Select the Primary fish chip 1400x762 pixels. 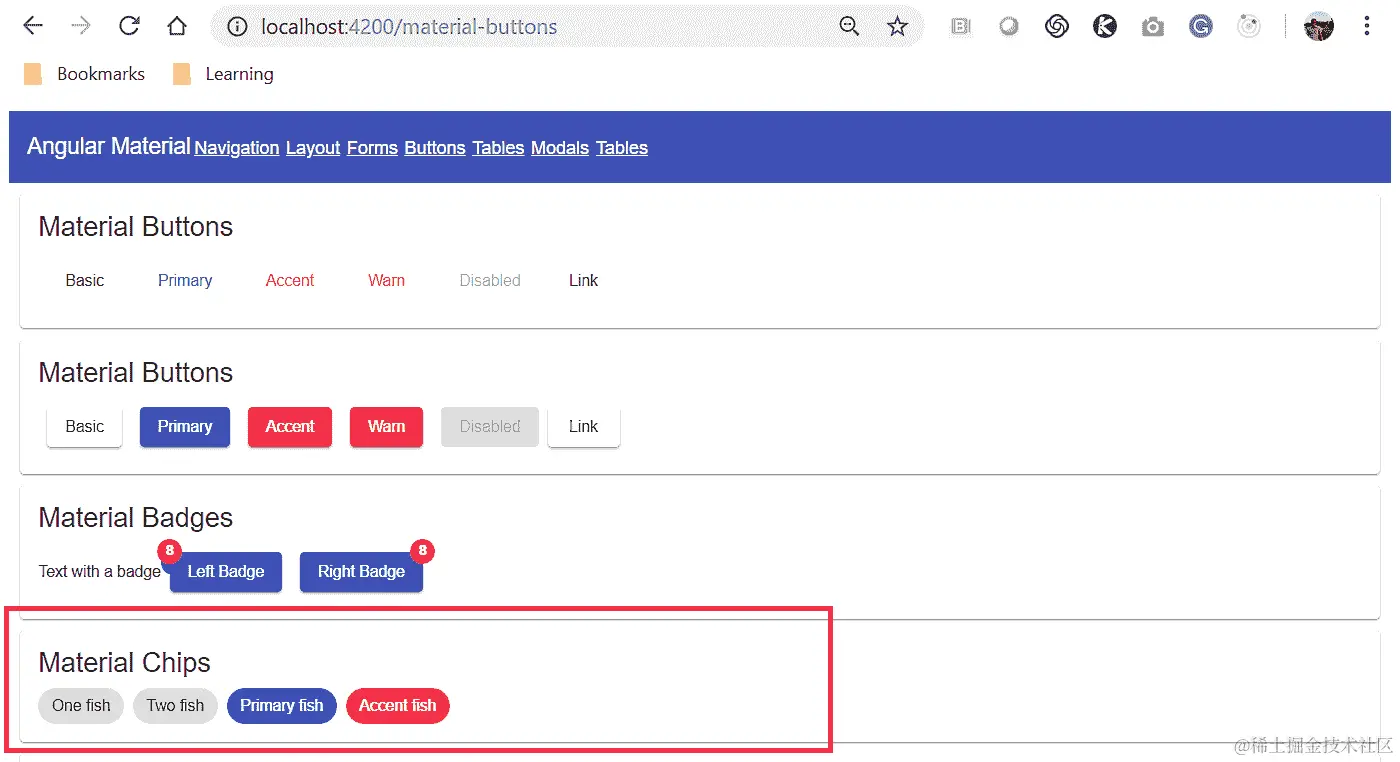(282, 706)
